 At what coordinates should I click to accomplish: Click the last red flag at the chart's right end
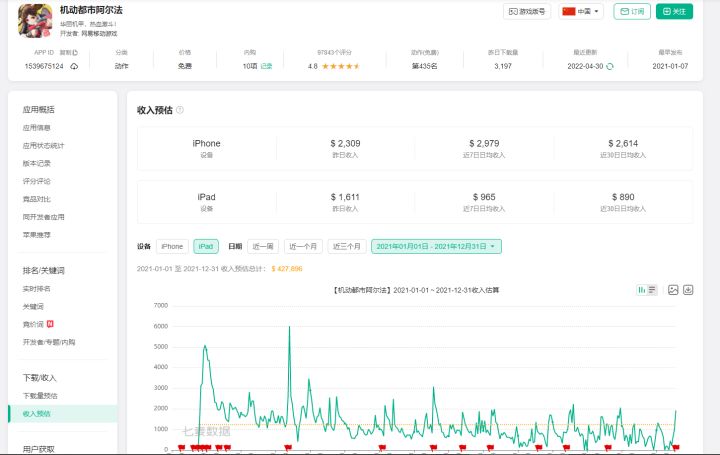pos(675,448)
